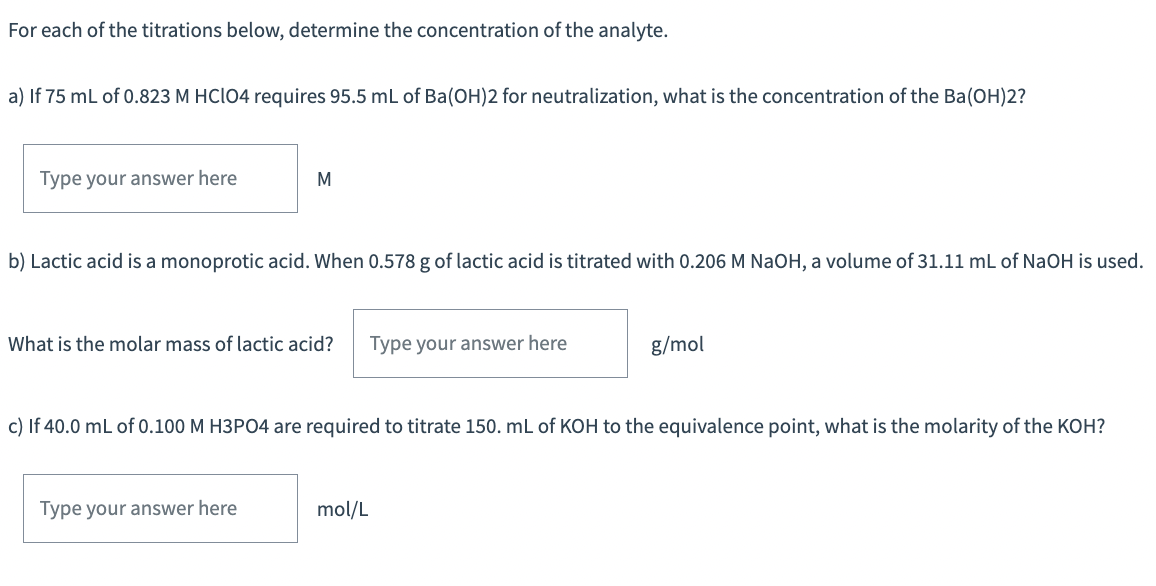Select the KOH molarity answer field
This screenshot has width=1156, height=586.
click(x=160, y=509)
